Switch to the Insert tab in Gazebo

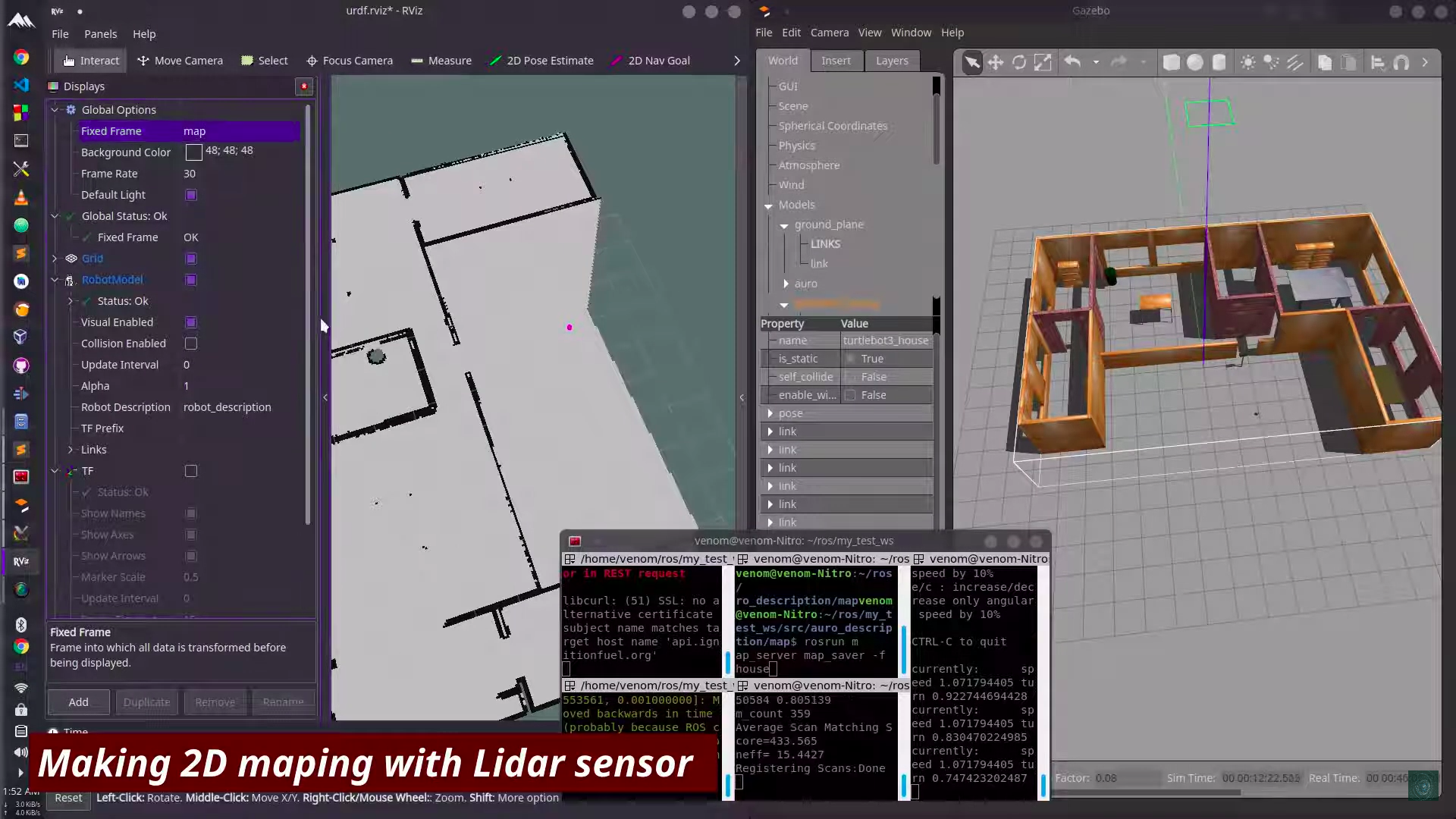click(836, 61)
